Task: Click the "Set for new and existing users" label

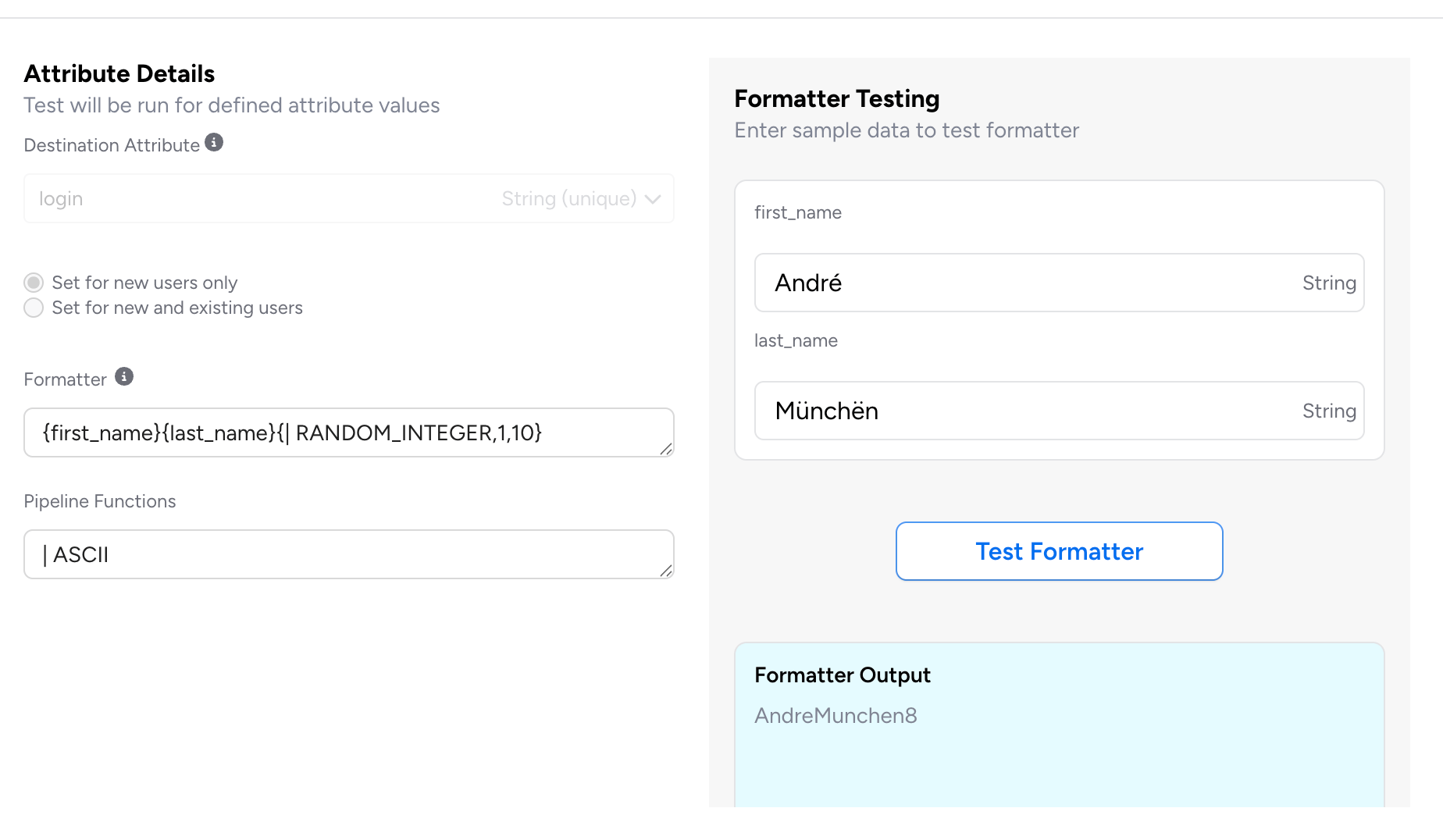Action: tap(177, 308)
